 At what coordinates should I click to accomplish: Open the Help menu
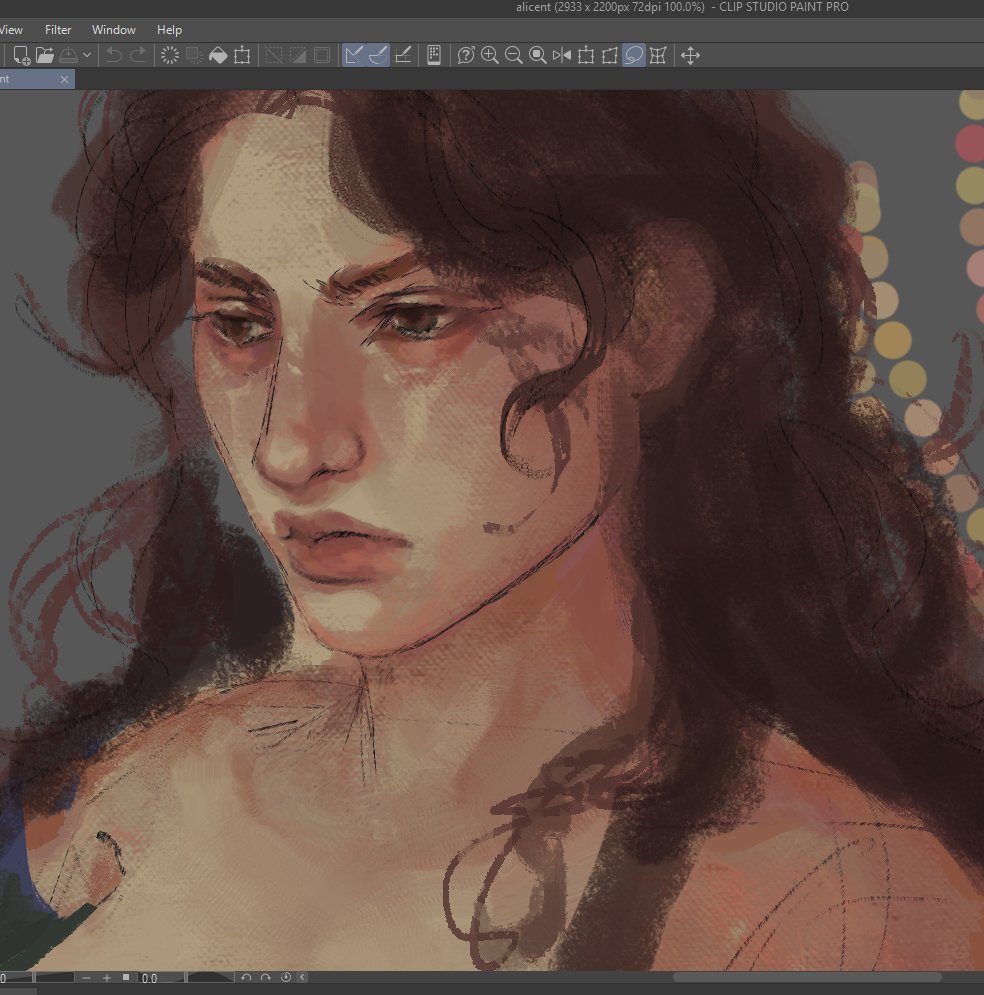169,30
